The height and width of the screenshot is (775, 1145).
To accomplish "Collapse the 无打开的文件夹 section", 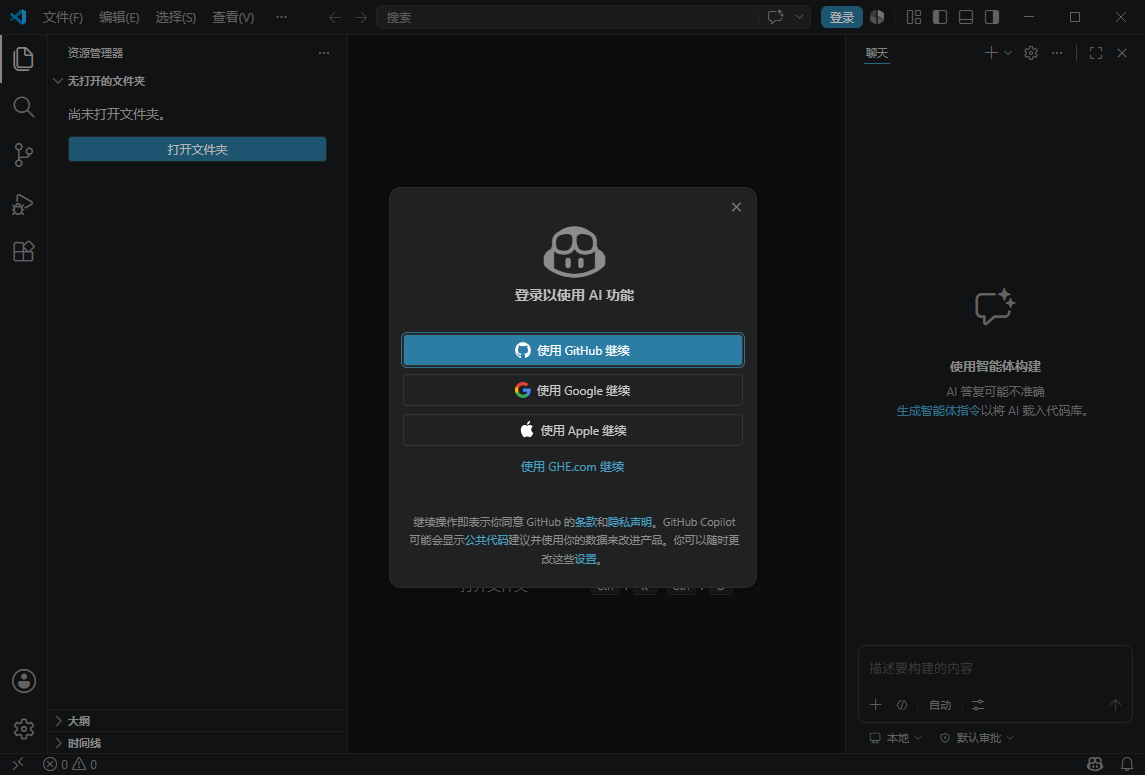I will click(x=197, y=81).
